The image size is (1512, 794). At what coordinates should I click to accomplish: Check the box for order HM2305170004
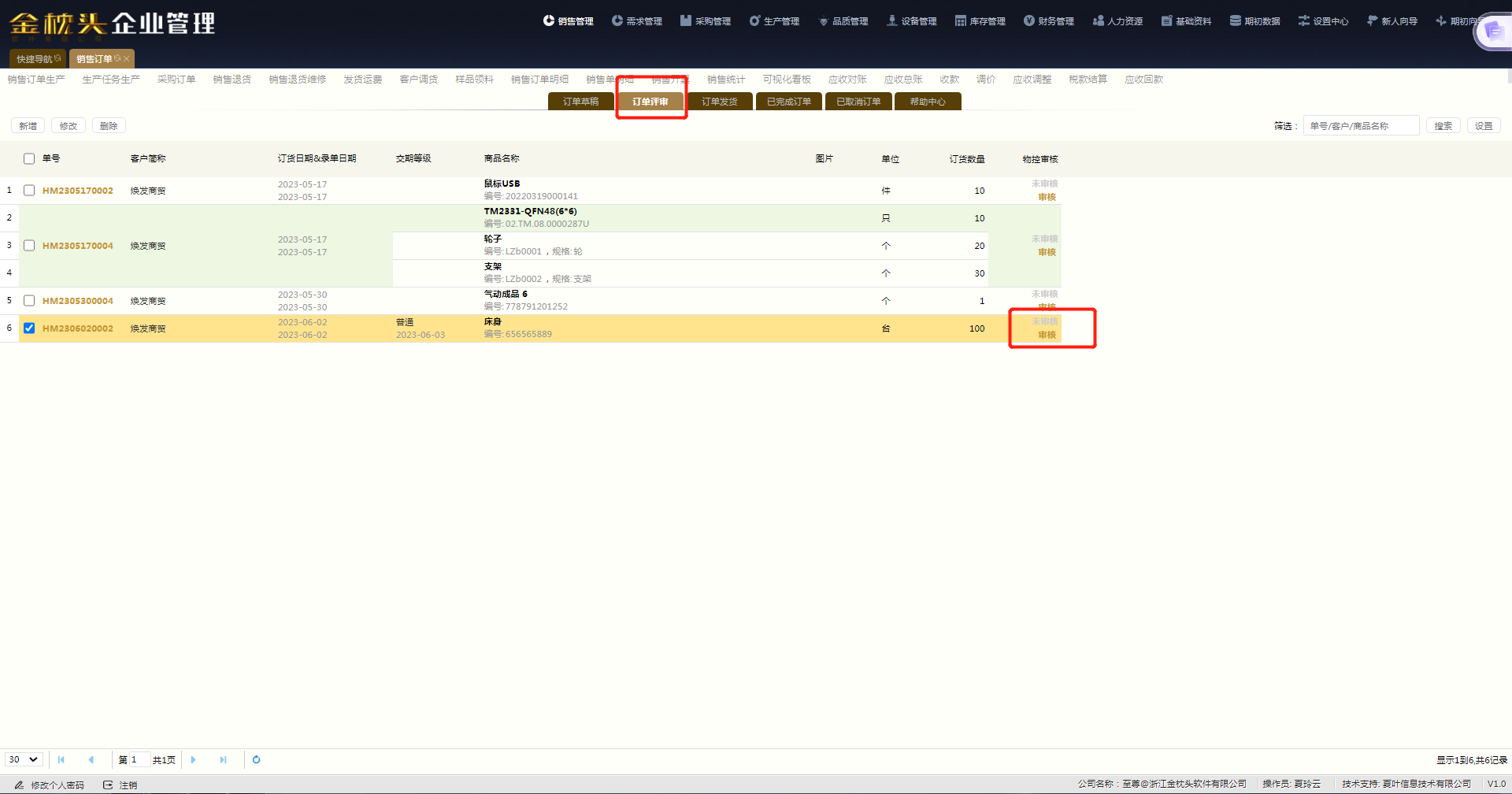coord(29,245)
